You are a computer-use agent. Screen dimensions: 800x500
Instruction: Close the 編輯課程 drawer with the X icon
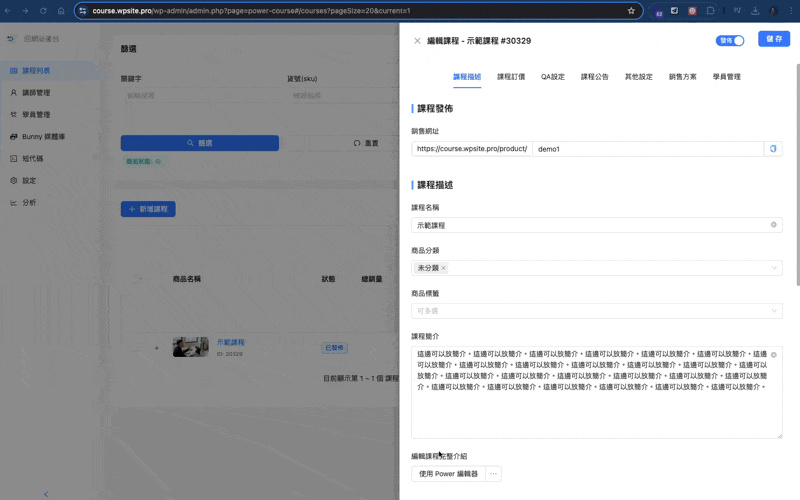pos(417,41)
